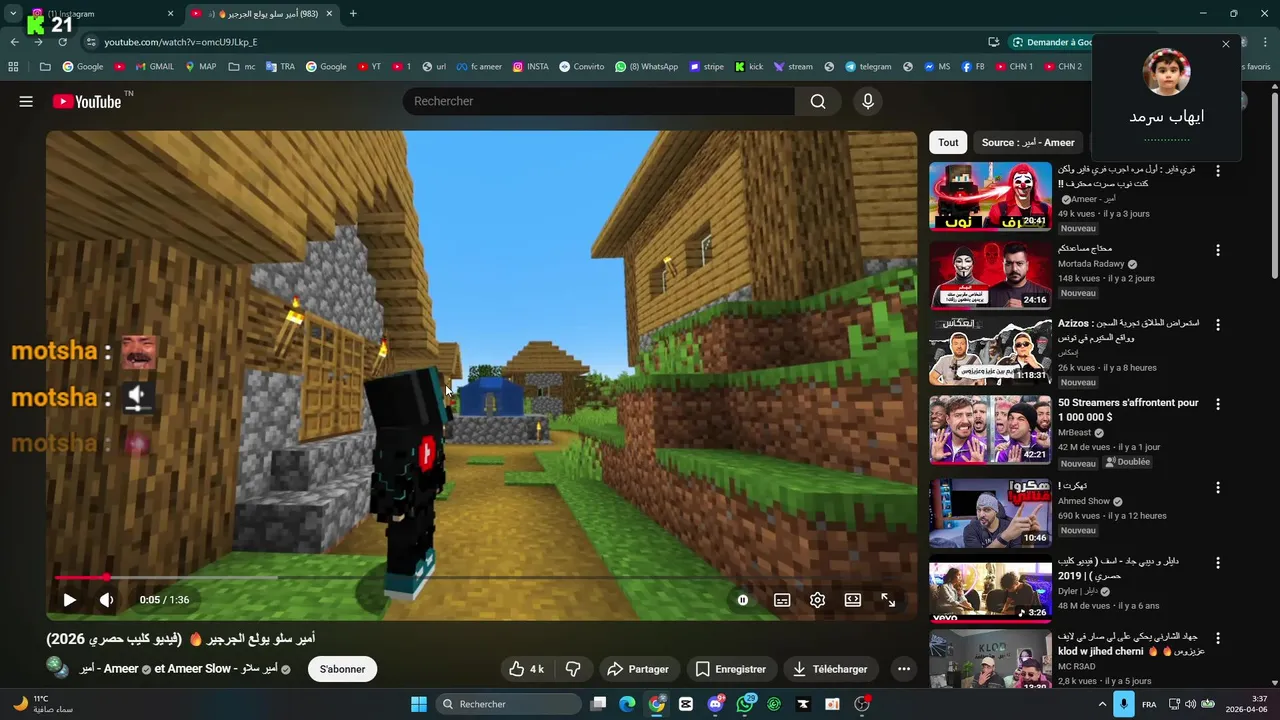The height and width of the screenshot is (720, 1280).
Task: Open the Ameer channel avatar below the video
Action: (56, 668)
